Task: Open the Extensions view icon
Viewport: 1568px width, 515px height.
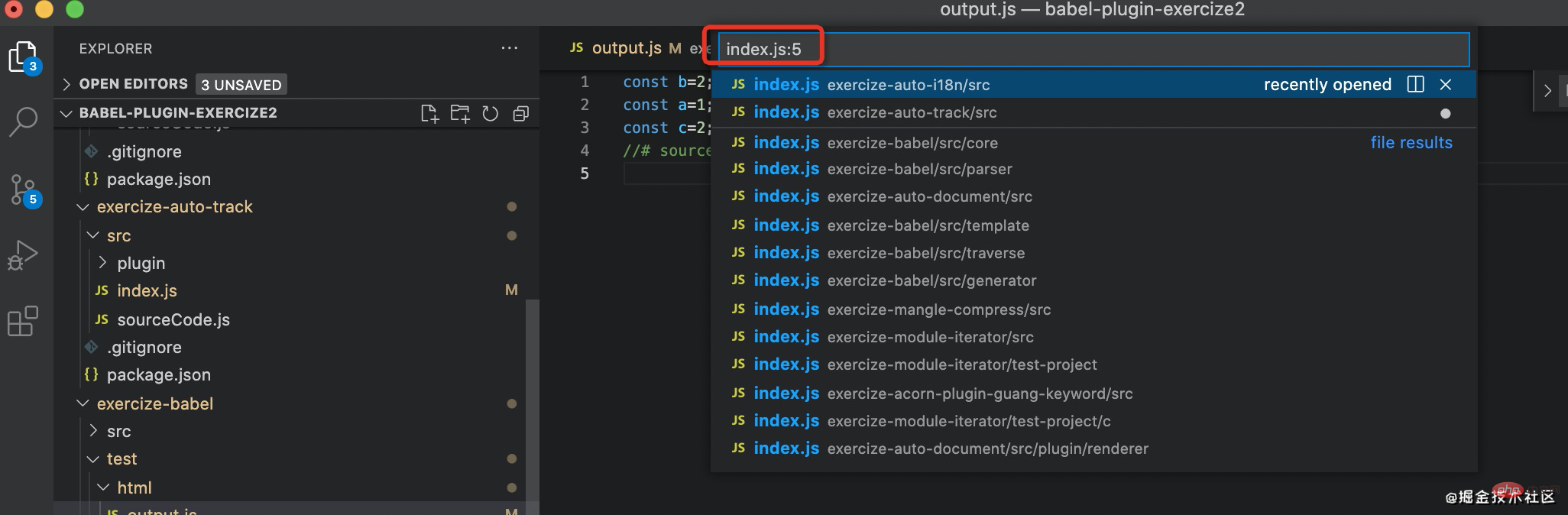Action: coord(23,322)
